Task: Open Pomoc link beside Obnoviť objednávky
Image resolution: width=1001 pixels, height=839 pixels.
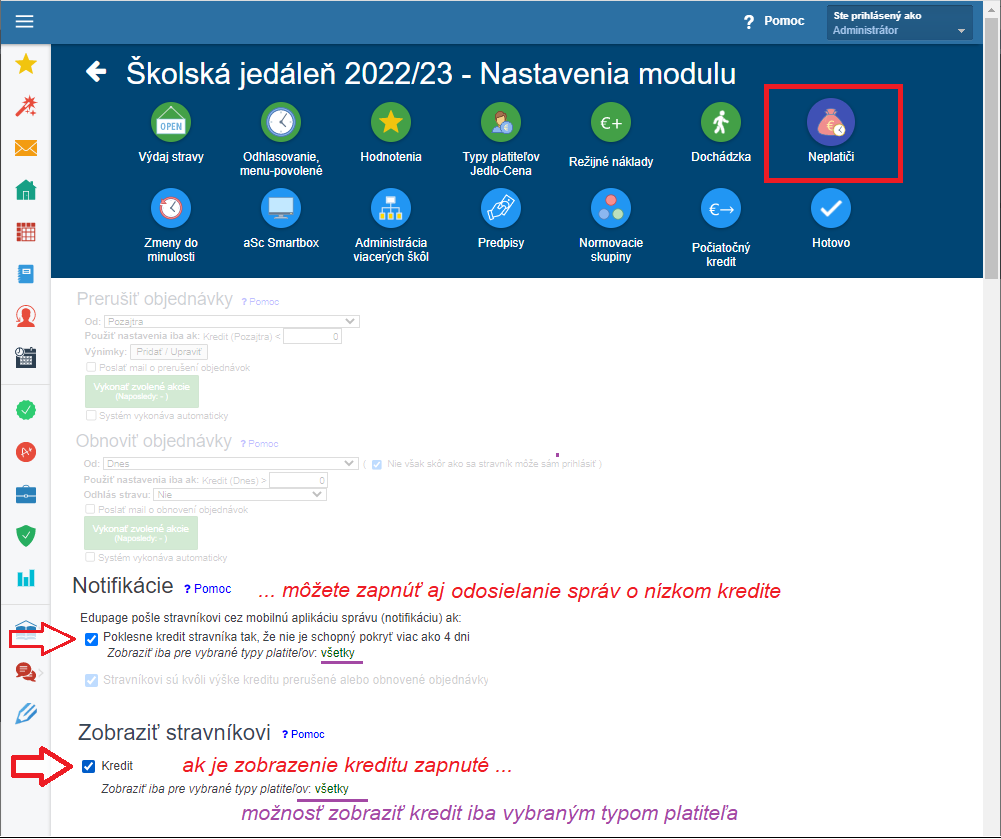Action: pyautogui.click(x=259, y=444)
